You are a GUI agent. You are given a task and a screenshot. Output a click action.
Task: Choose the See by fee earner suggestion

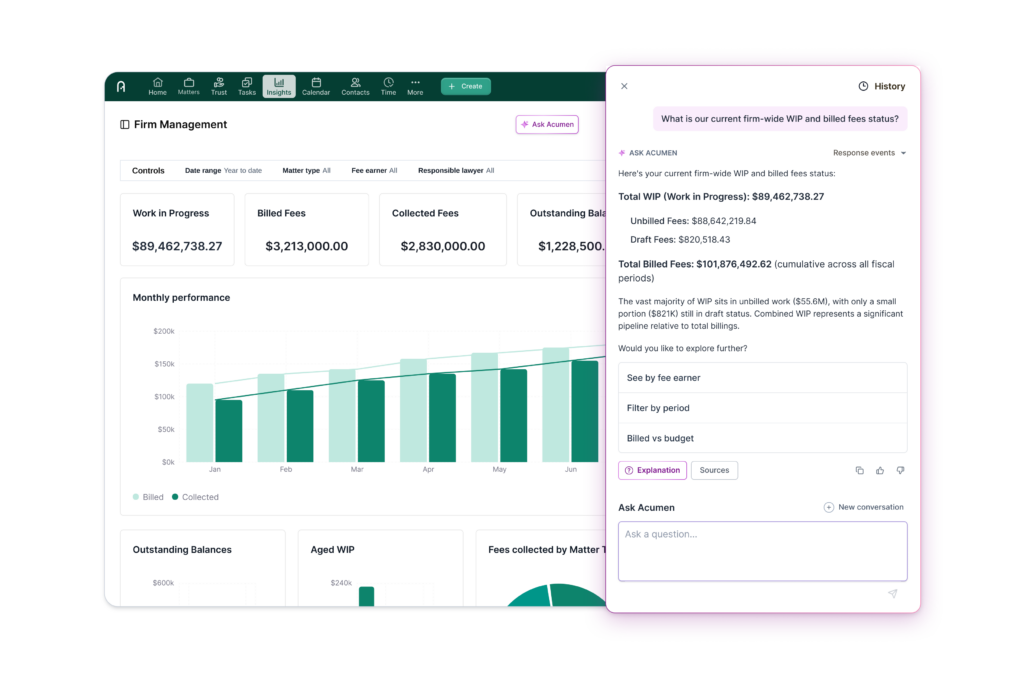tap(763, 378)
